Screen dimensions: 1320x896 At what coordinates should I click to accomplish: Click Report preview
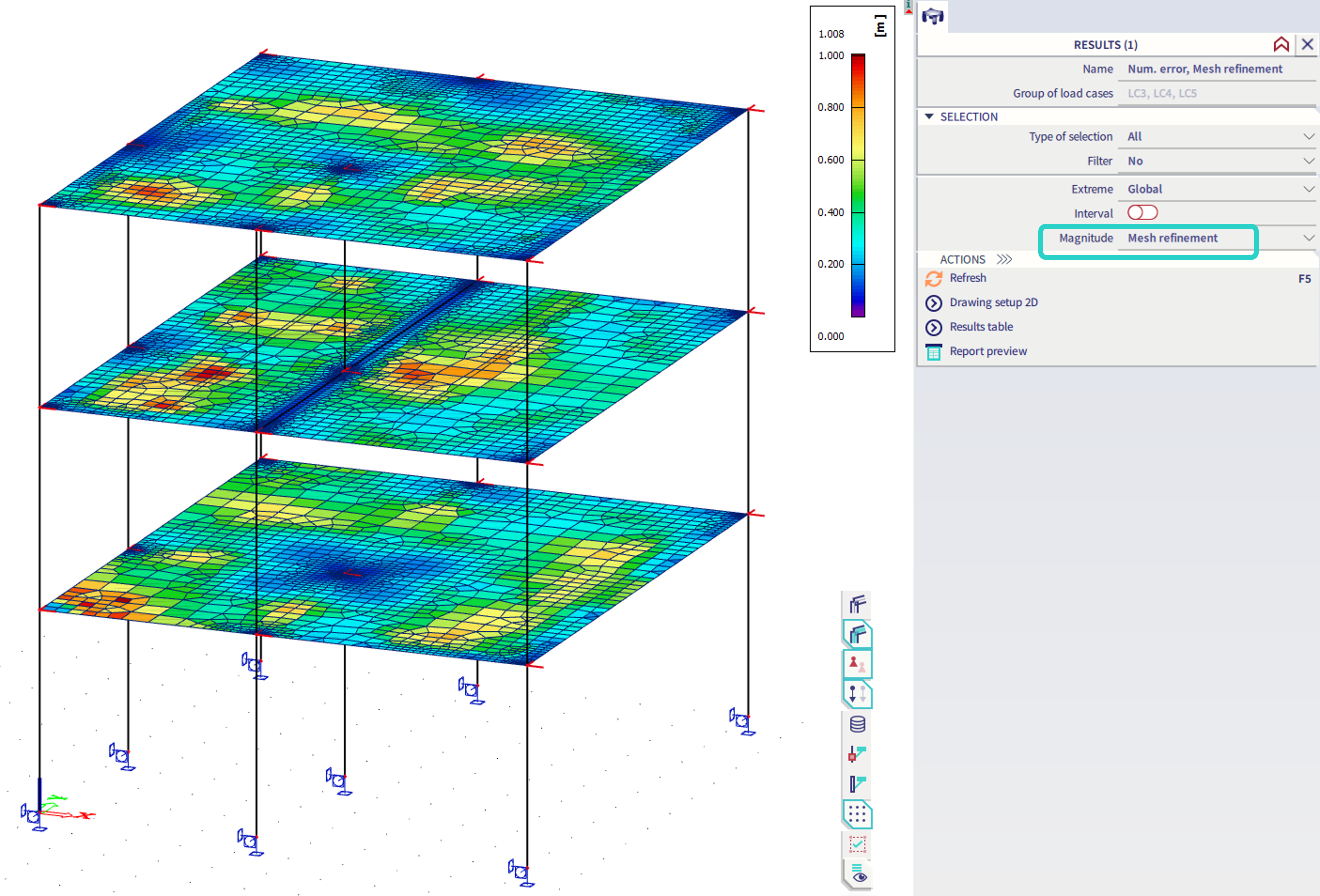pyautogui.click(x=988, y=352)
